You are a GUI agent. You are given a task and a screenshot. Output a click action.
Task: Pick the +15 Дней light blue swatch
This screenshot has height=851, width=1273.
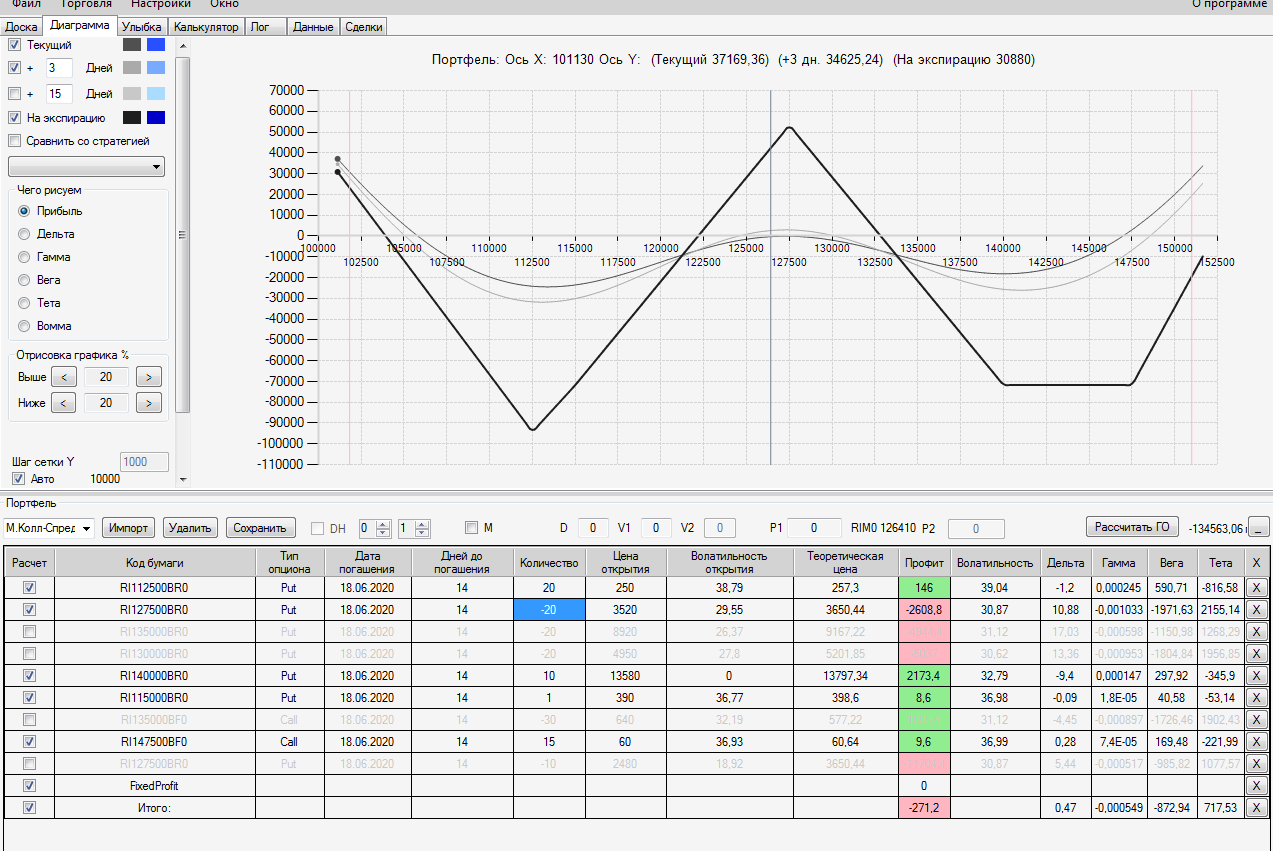155,94
